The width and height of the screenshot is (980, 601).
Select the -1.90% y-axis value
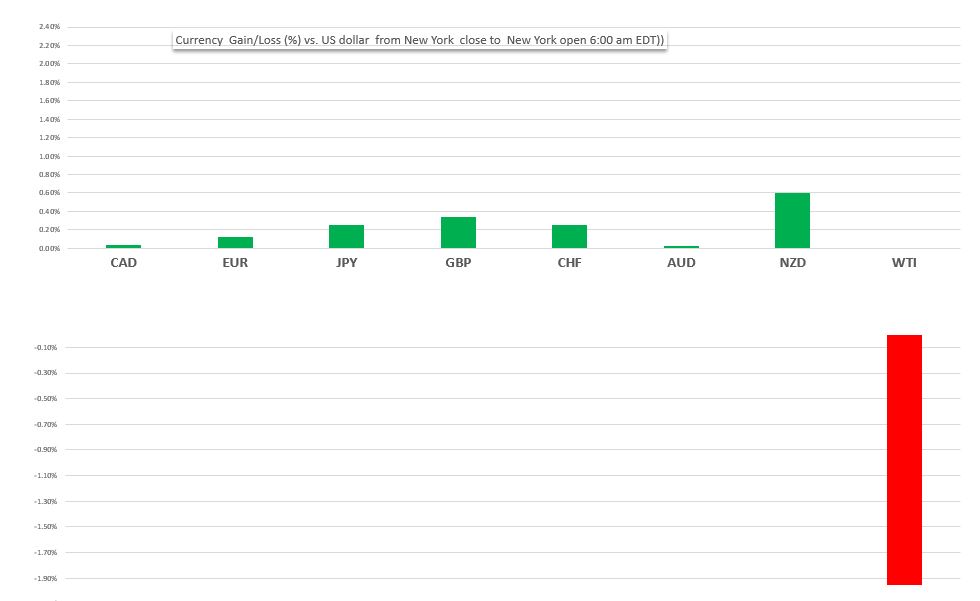[48, 578]
